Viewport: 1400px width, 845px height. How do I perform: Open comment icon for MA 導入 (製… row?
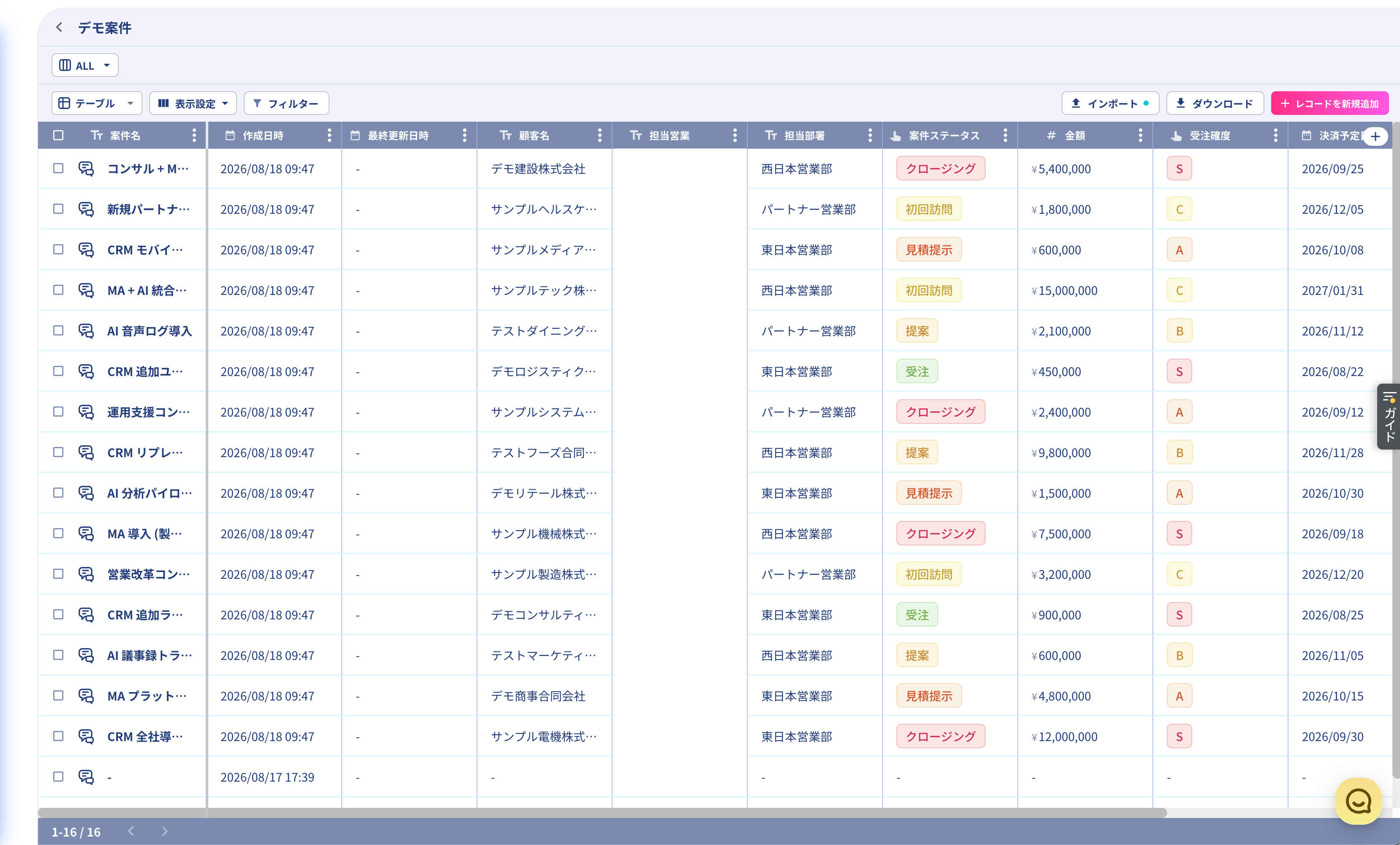coord(86,534)
